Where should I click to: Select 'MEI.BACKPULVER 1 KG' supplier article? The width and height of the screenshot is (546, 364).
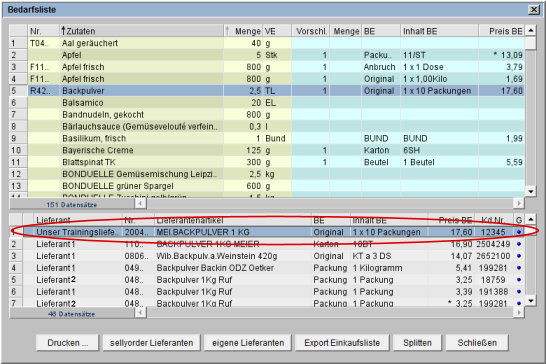click(x=233, y=232)
